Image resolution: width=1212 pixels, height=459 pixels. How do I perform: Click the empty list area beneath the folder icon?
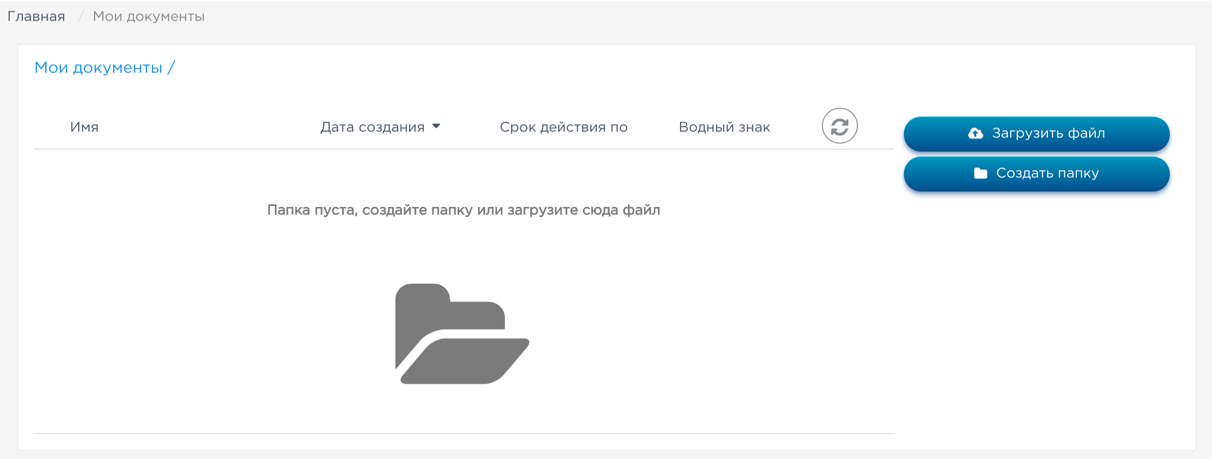[x=462, y=410]
